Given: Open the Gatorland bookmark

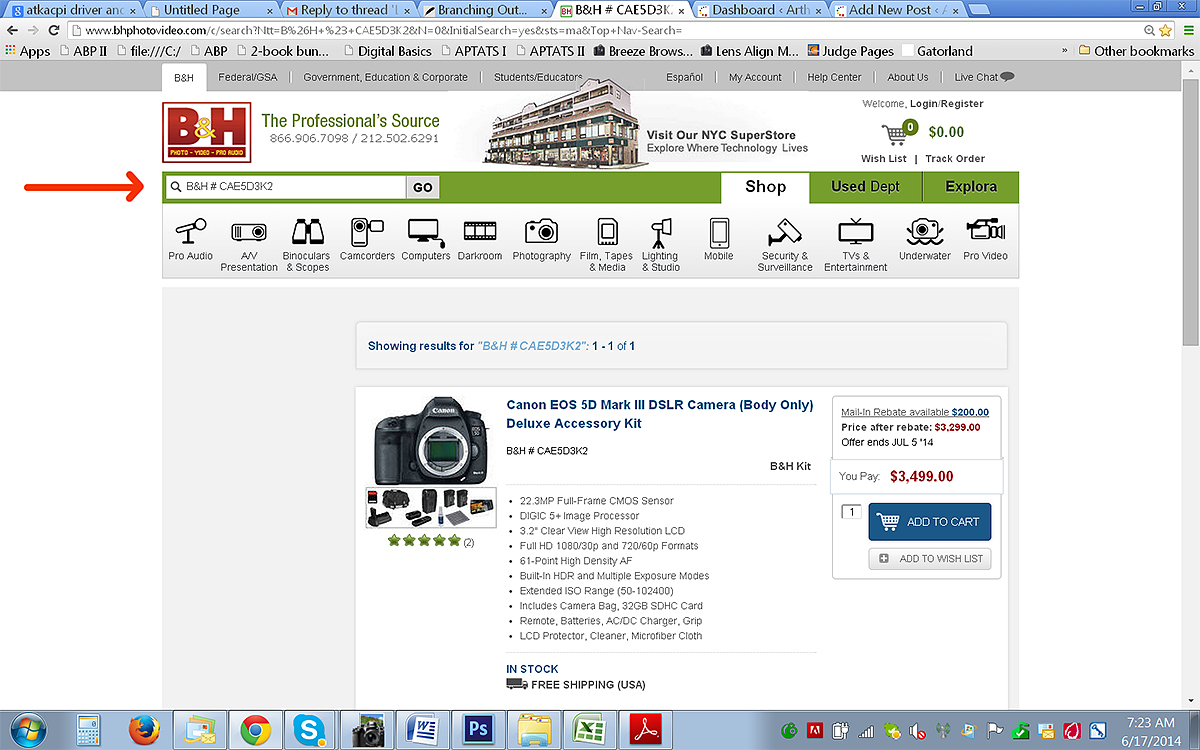Looking at the screenshot, I should (x=937, y=51).
